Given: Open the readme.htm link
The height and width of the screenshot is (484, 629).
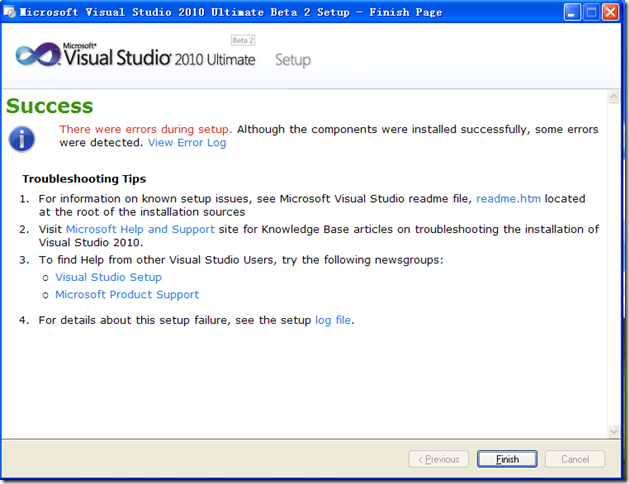Looking at the screenshot, I should tap(508, 199).
